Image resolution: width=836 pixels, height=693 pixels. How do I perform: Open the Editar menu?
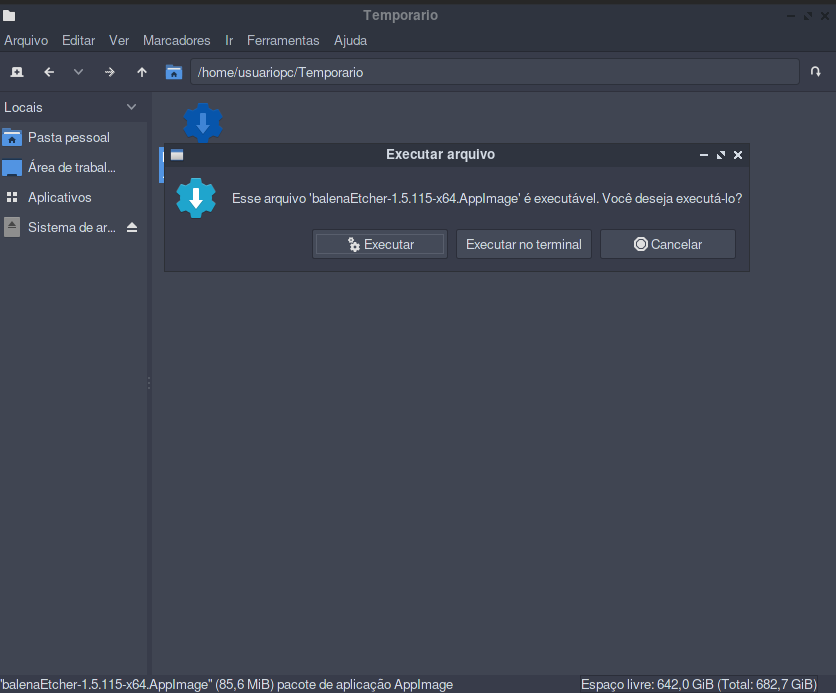pyautogui.click(x=78, y=41)
